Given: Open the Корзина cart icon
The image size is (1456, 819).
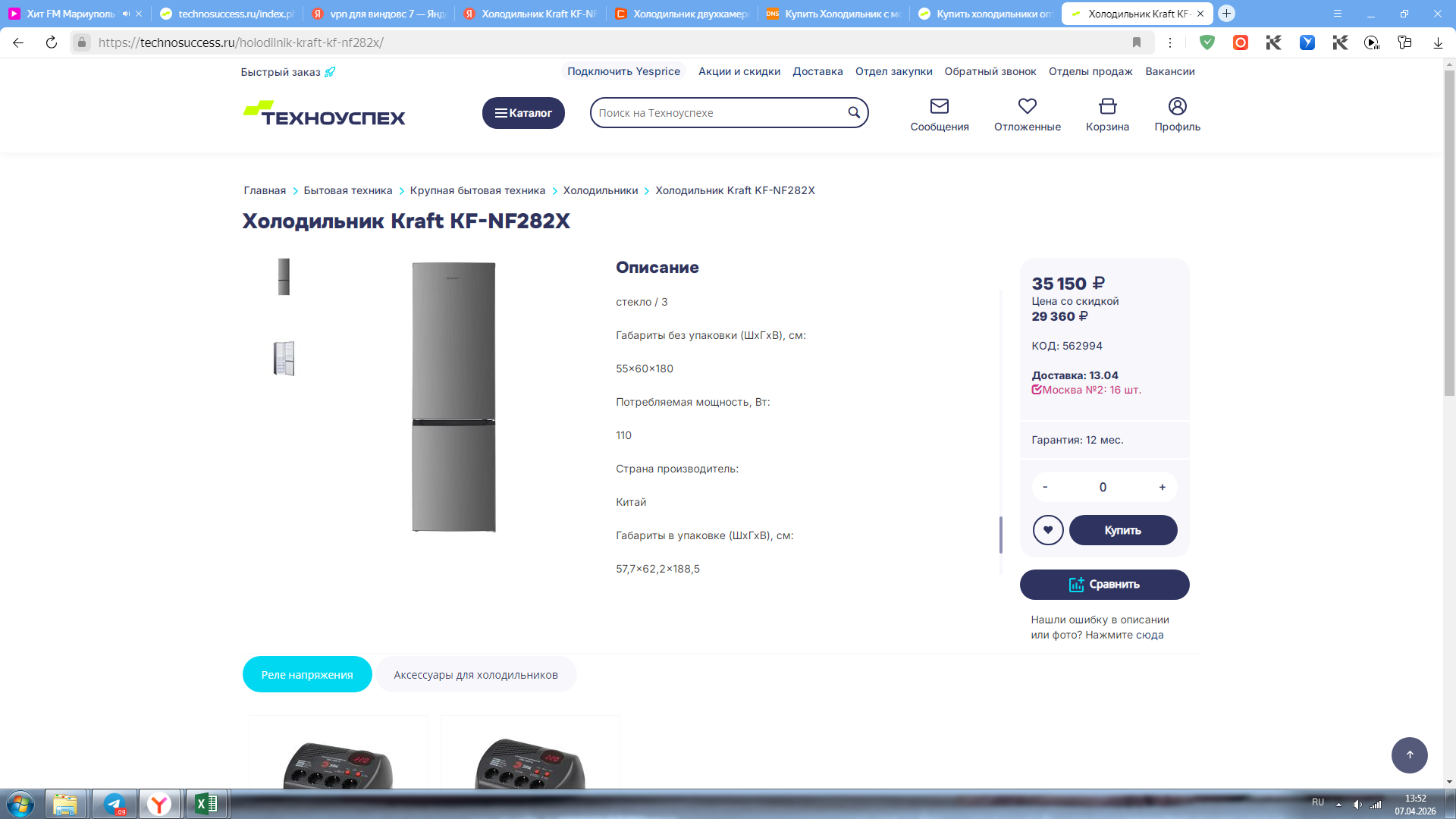Looking at the screenshot, I should tap(1107, 106).
